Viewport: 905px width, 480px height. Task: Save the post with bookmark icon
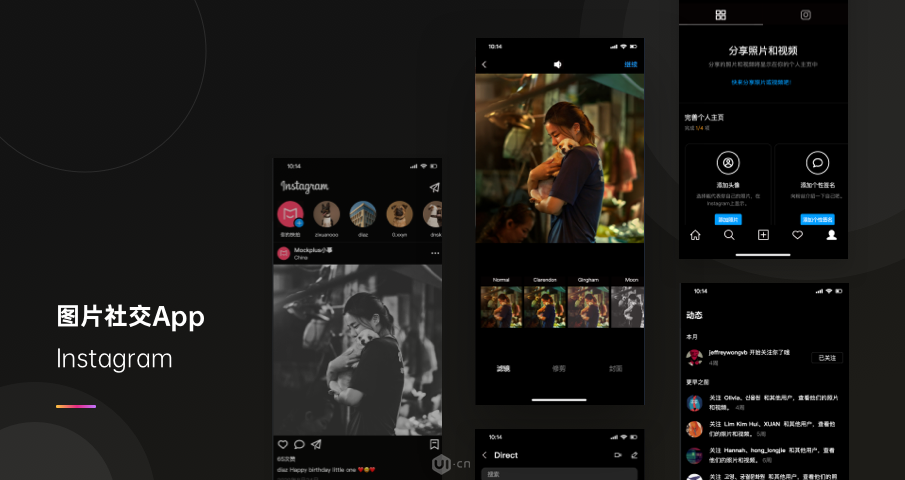point(434,444)
